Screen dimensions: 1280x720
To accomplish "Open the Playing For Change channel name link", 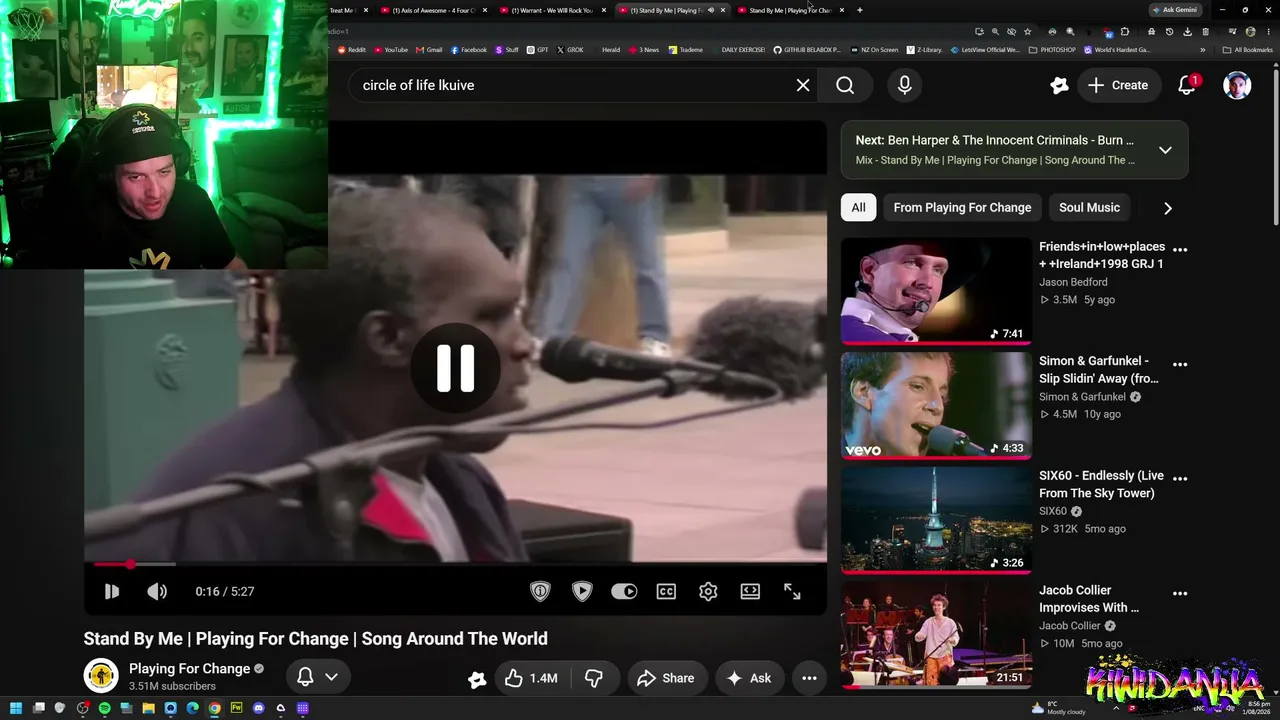I will click(189, 668).
